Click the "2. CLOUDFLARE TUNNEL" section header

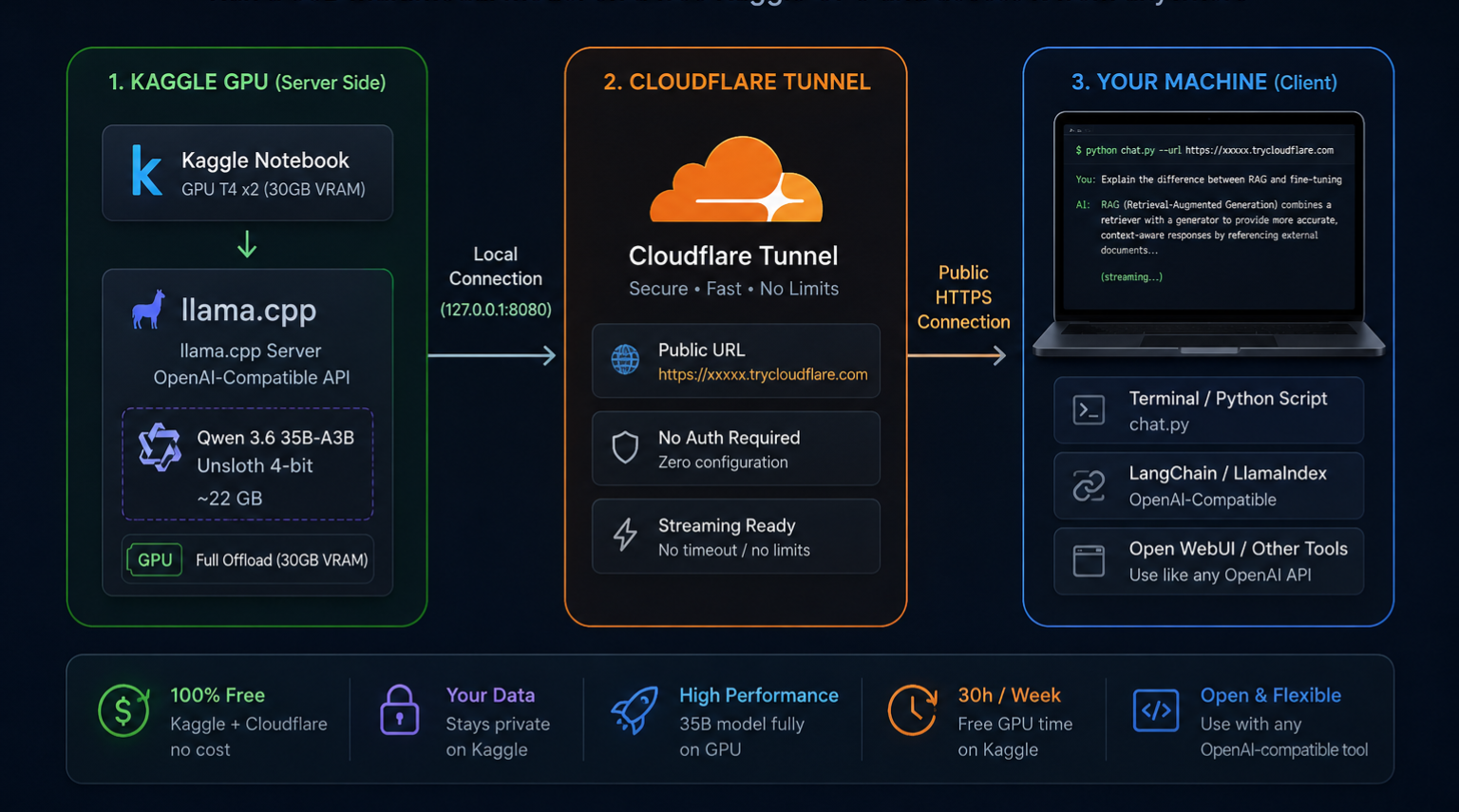(737, 82)
